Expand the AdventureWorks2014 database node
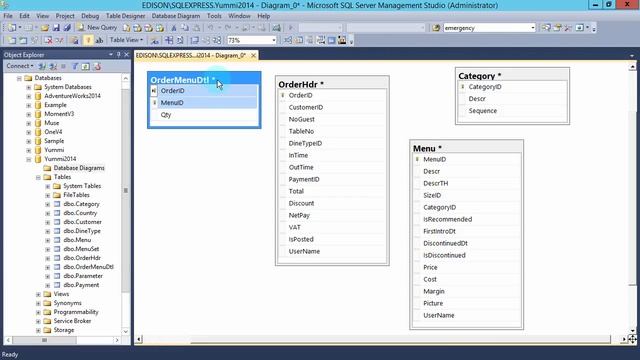Image resolution: width=640 pixels, height=360 pixels. point(29,96)
